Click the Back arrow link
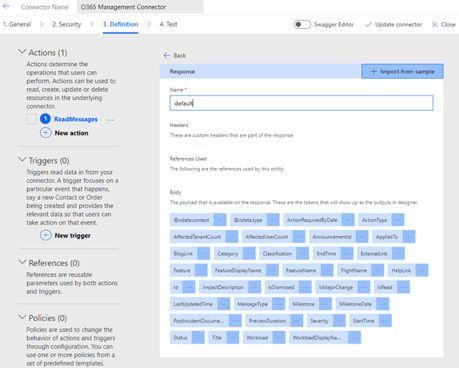This screenshot has width=459, height=368. [x=175, y=55]
